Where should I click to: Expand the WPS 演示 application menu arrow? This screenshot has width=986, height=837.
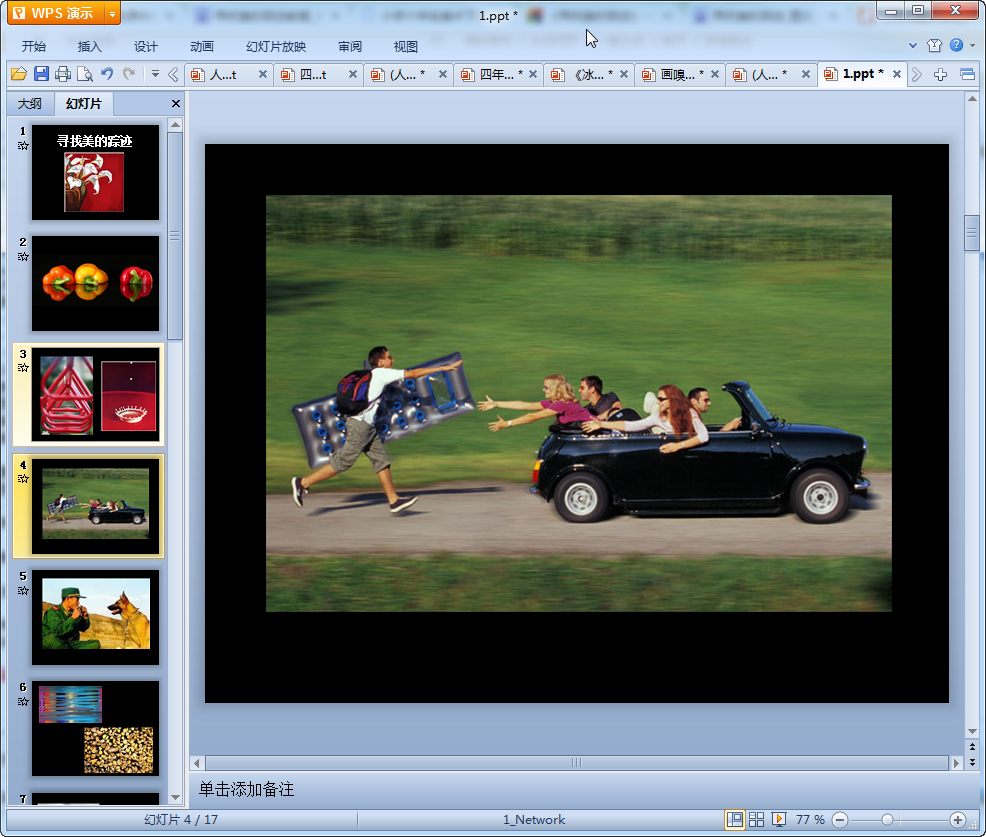point(112,14)
